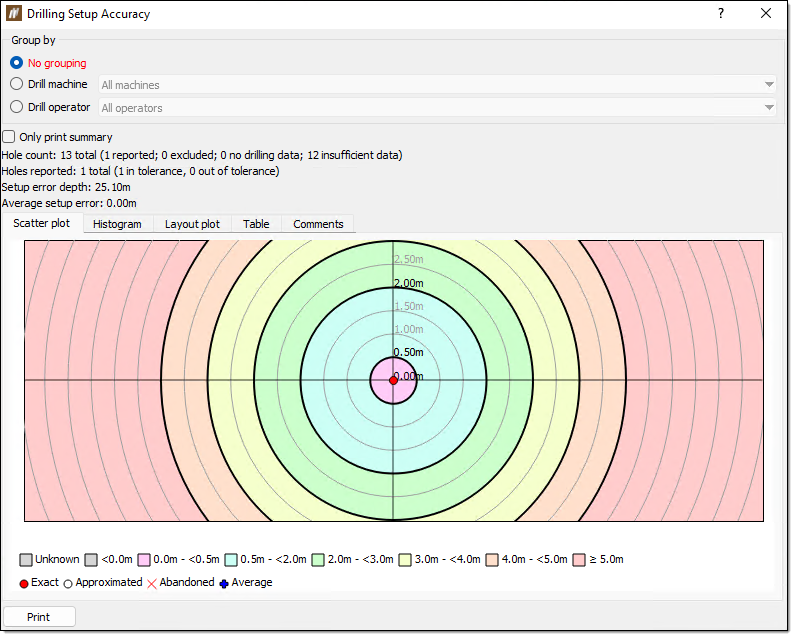
Task: Open the help question mark button
Action: coord(723,13)
